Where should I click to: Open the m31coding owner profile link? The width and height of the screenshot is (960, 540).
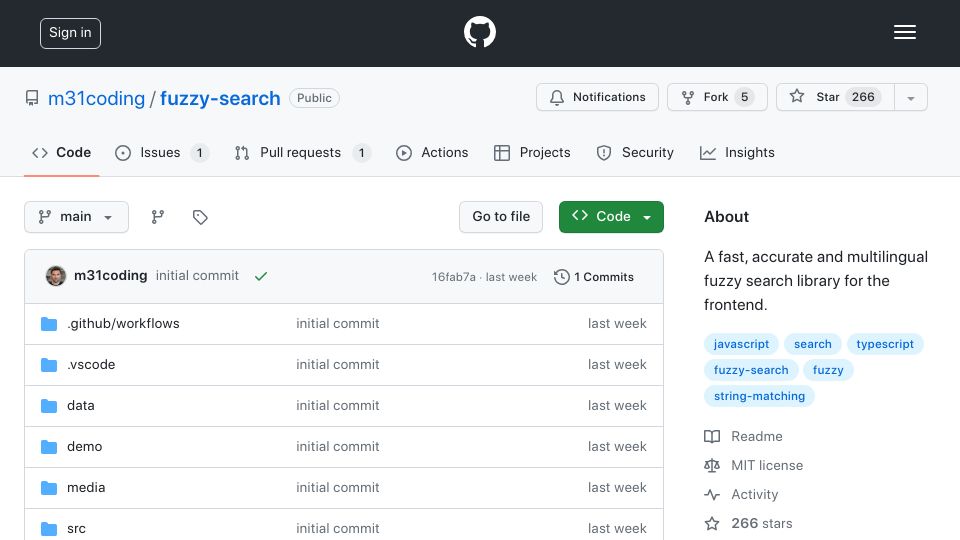(x=96, y=99)
